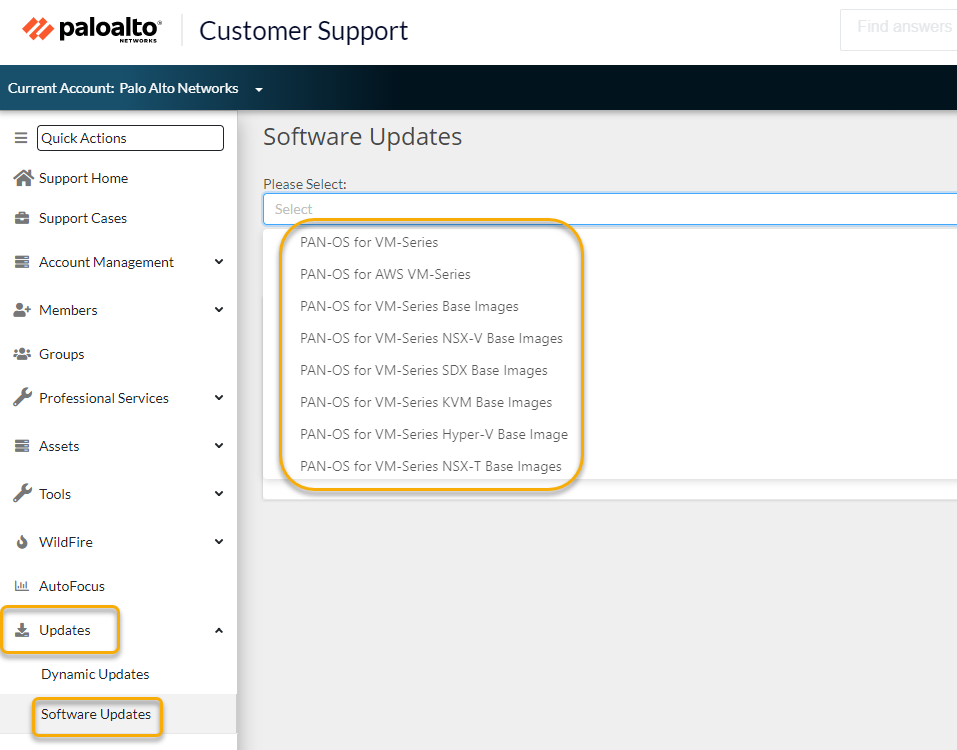
Task: Expand the Account Management submenu chevron
Action: 219,262
